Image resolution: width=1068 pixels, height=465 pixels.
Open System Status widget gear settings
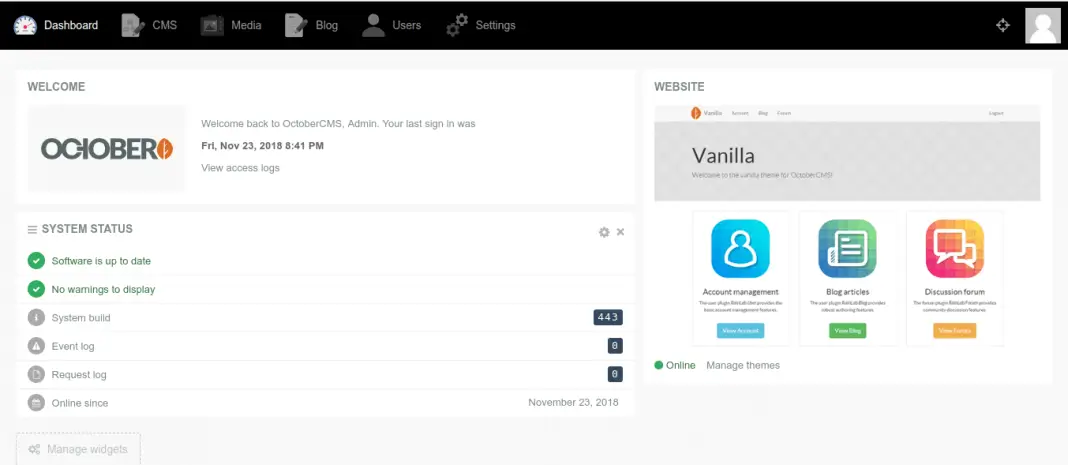(604, 232)
